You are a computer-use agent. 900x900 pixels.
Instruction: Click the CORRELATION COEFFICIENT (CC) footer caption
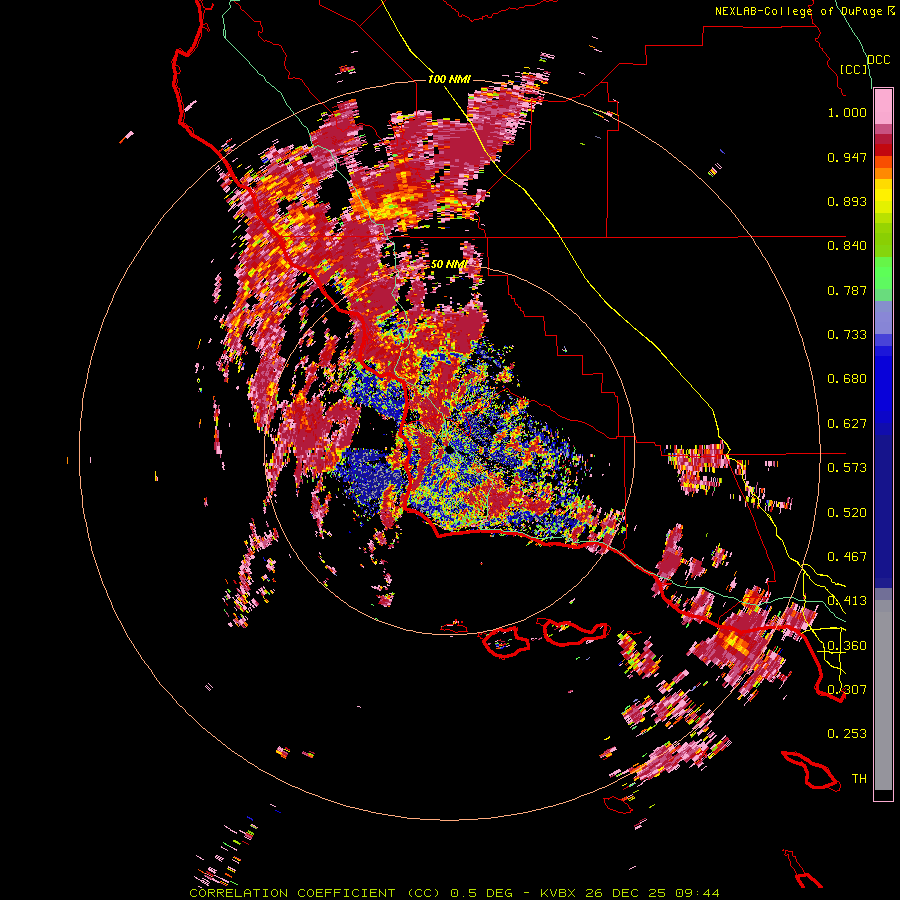314,893
